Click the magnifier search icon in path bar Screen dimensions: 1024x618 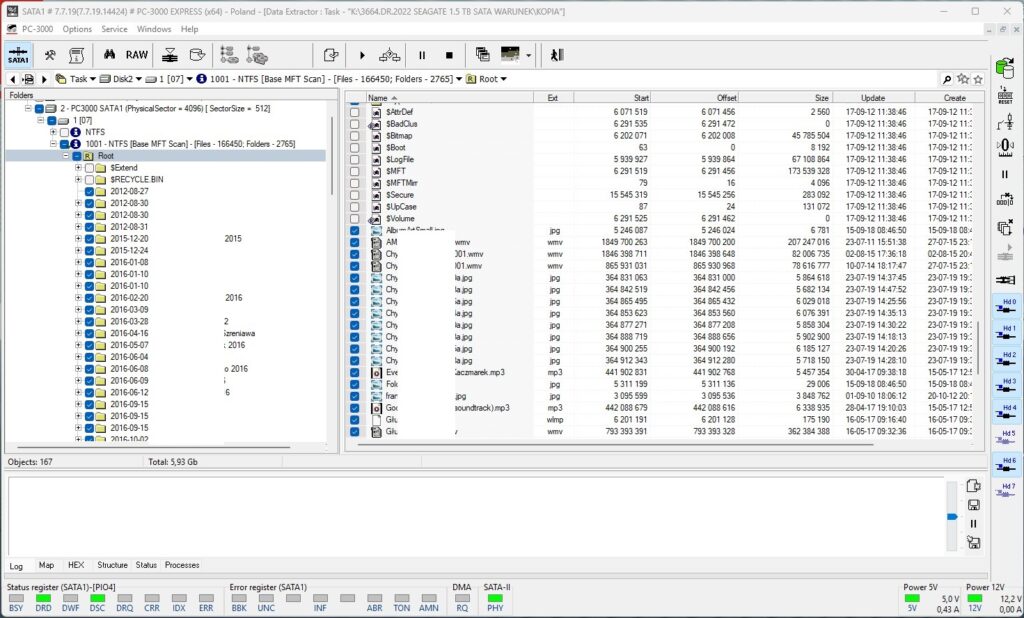click(x=947, y=79)
